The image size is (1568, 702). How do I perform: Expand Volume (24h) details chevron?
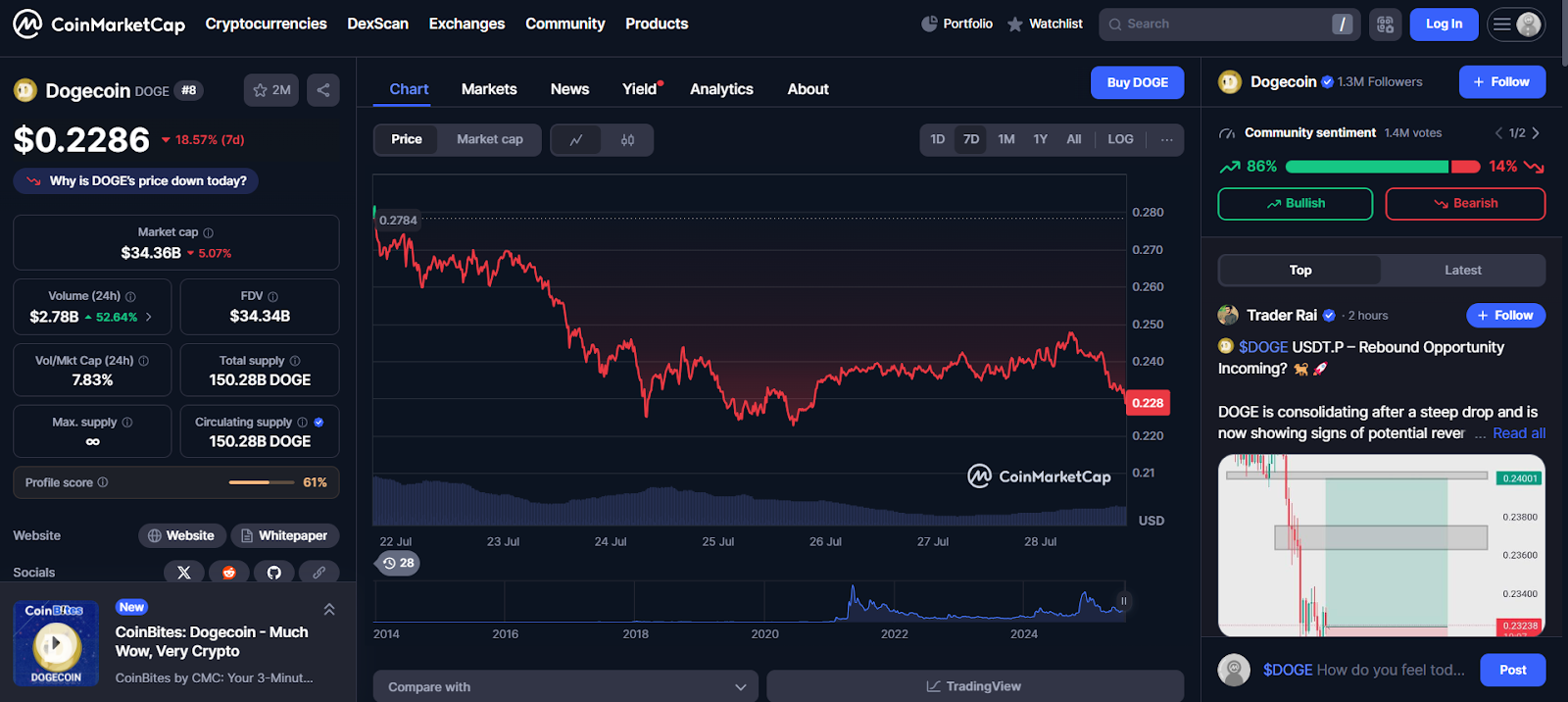(x=149, y=317)
